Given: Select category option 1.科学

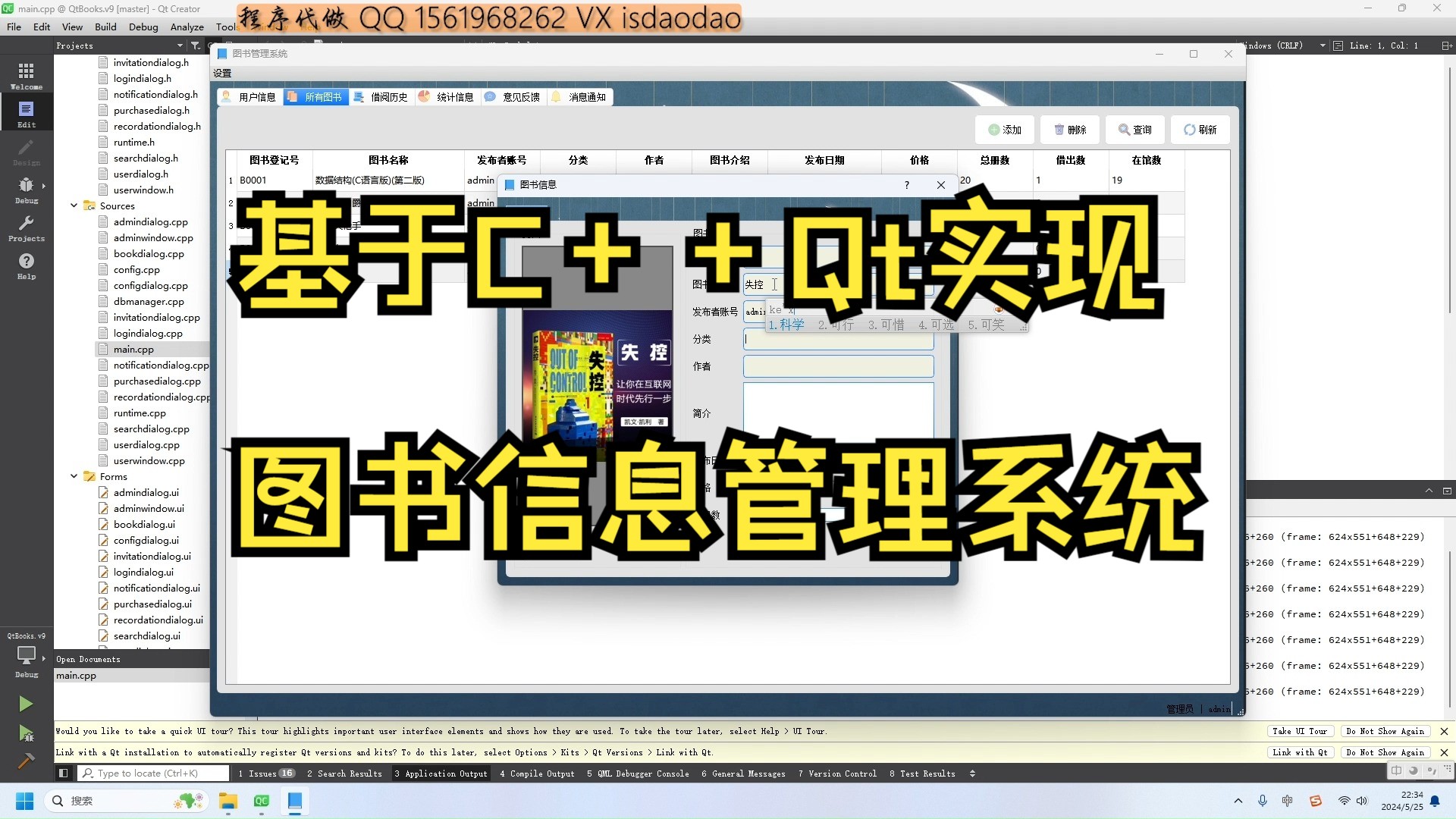Looking at the screenshot, I should click(785, 324).
